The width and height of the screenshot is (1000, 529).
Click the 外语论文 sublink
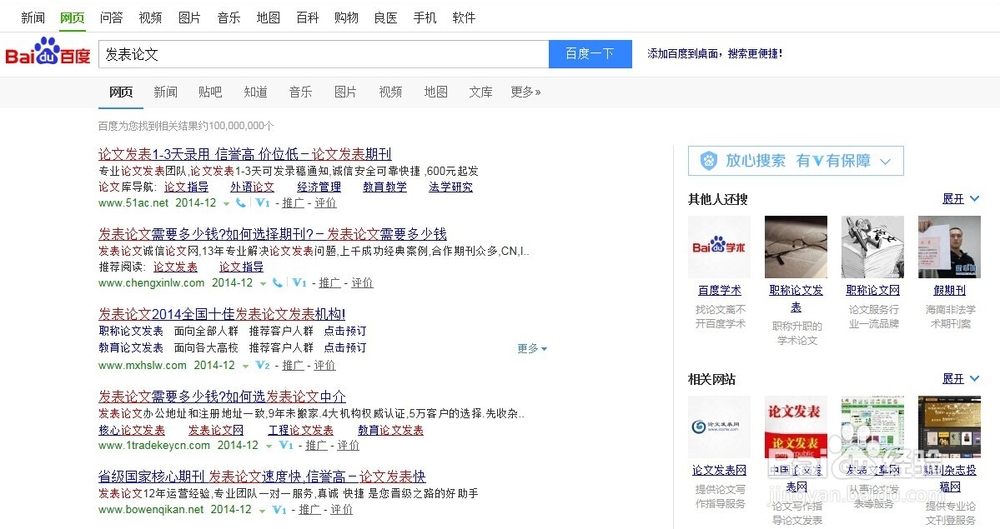[x=252, y=187]
